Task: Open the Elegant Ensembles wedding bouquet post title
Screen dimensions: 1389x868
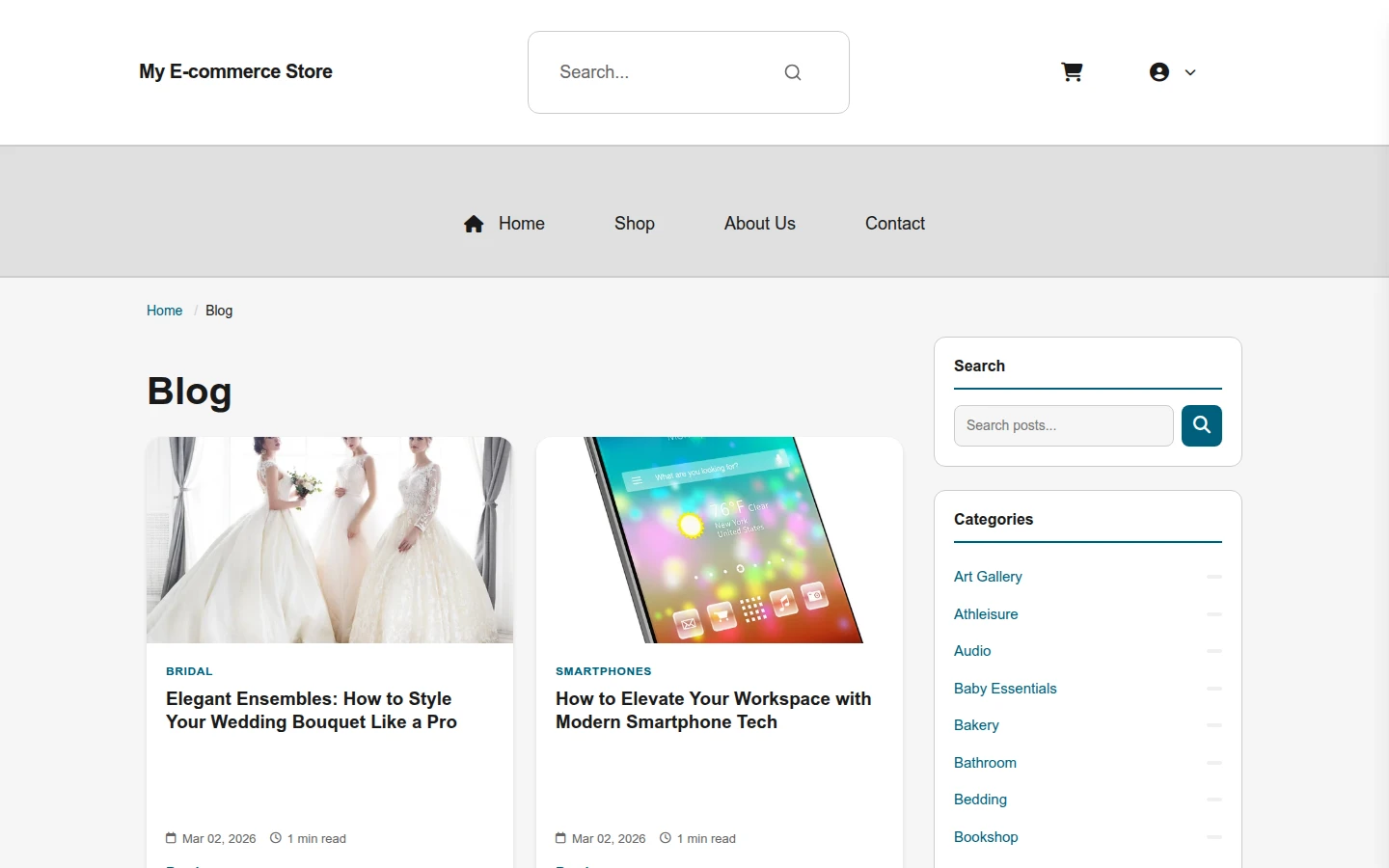Action: 312,711
